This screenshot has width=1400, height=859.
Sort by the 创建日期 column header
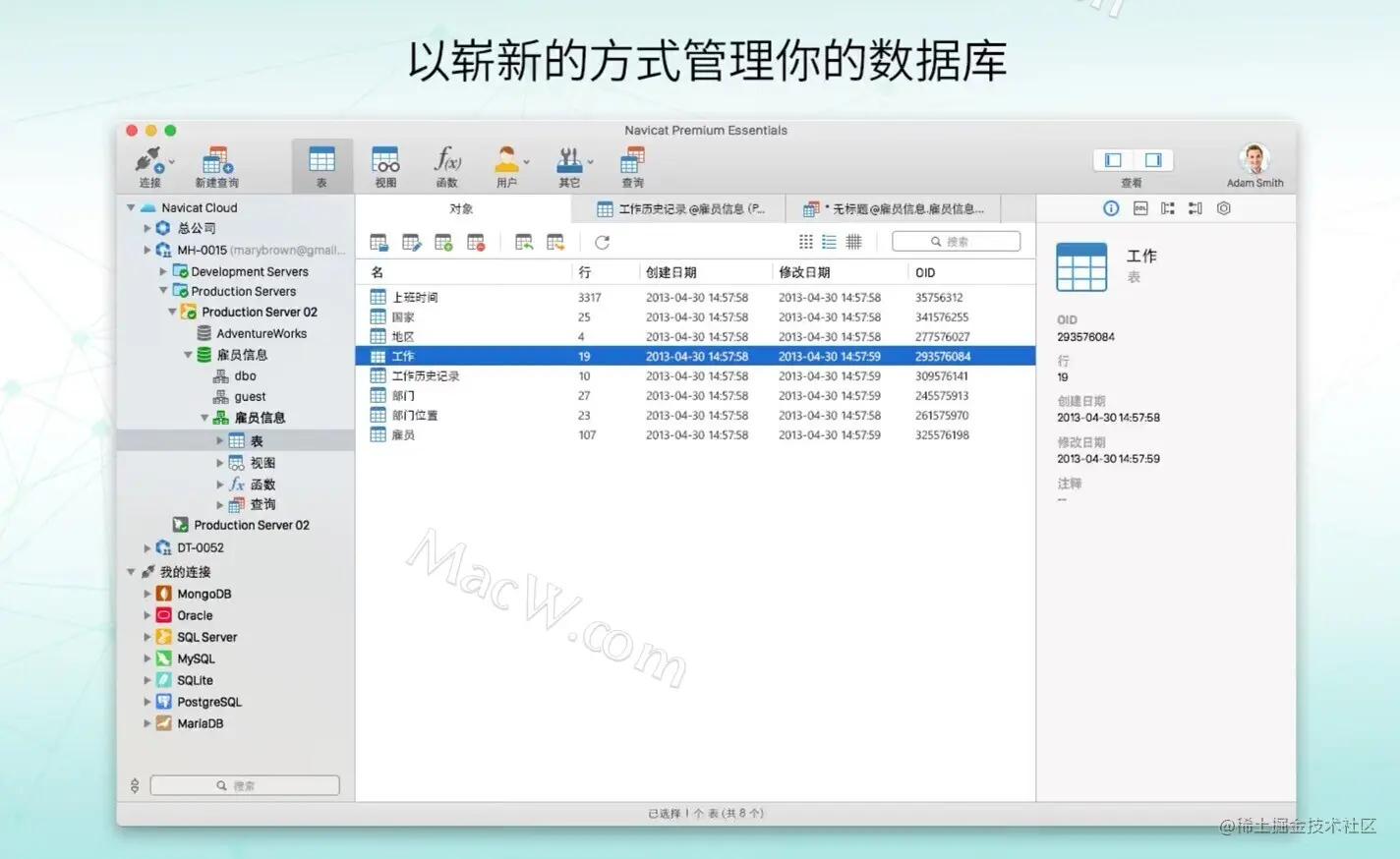click(705, 272)
